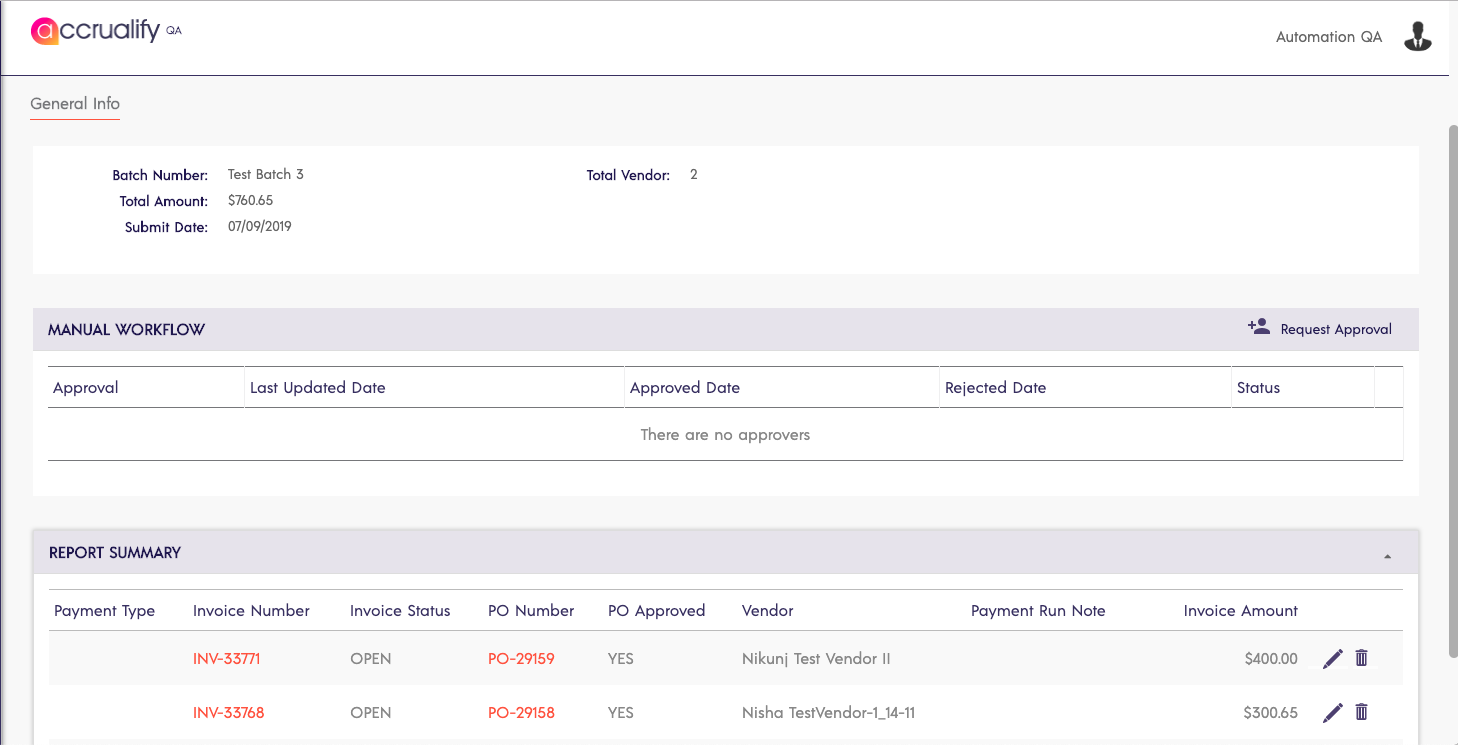Screen dimensions: 1458x745
Task: Open purchase order link PO-29158
Action: click(521, 713)
